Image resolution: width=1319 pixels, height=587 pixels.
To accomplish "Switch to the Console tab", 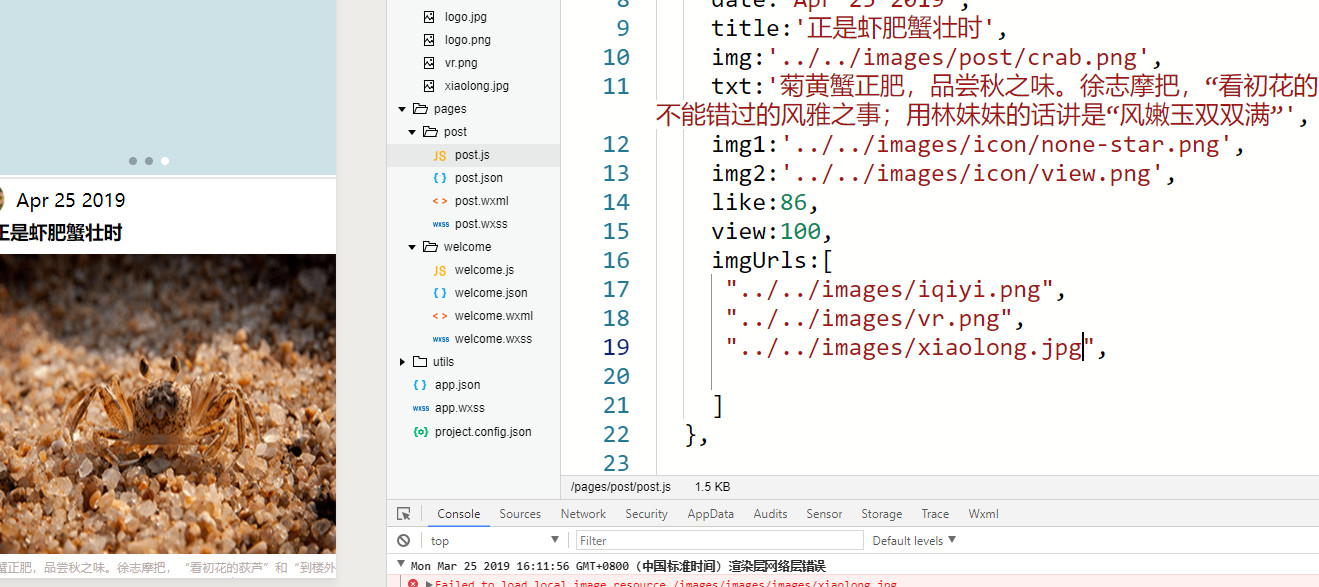I will click(x=458, y=514).
